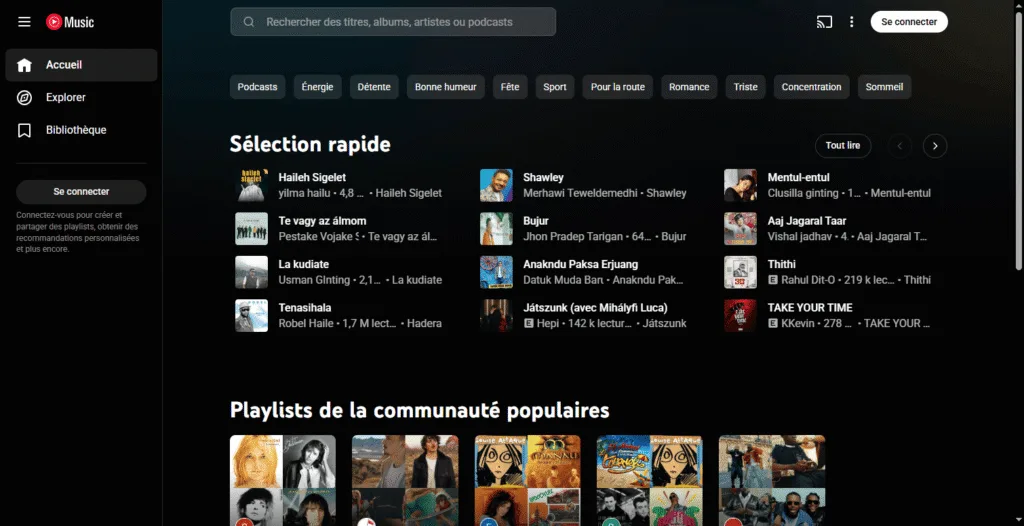
Task: Select the Sport chip
Action: [x=555, y=87]
